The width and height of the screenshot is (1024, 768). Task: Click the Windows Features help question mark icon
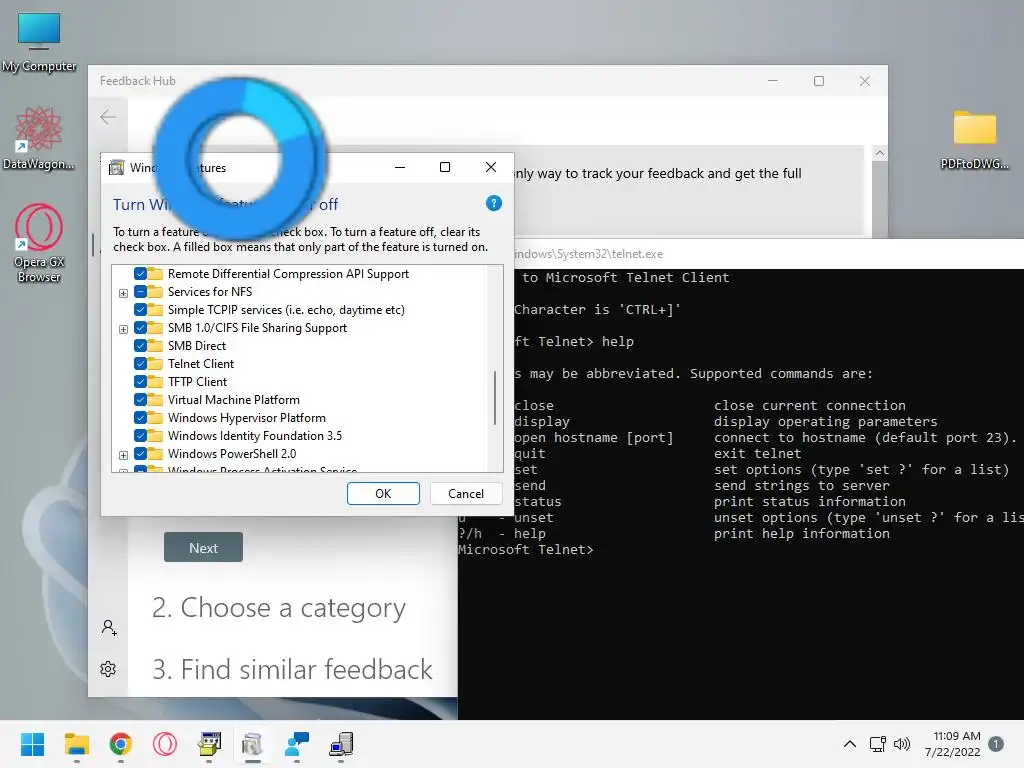[494, 203]
